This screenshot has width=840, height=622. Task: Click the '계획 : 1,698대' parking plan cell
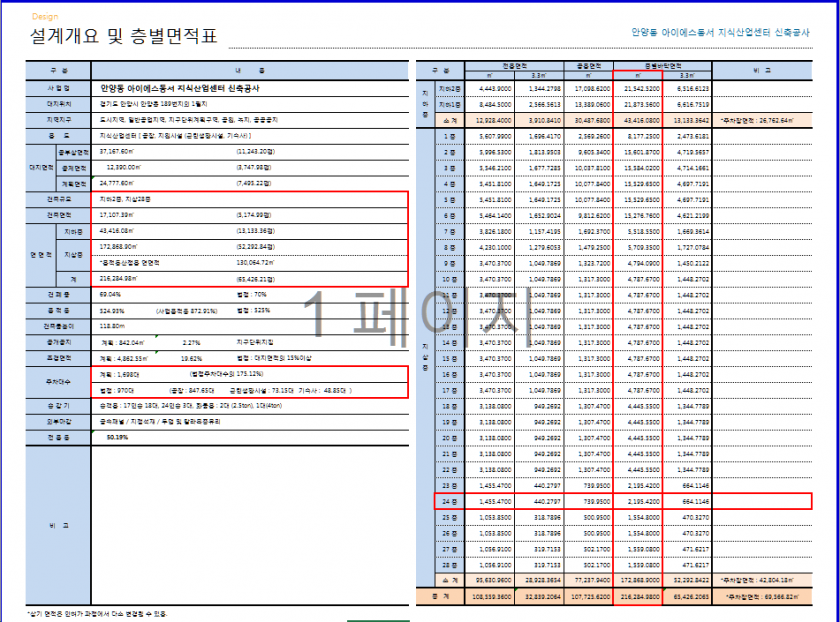pyautogui.click(x=121, y=373)
